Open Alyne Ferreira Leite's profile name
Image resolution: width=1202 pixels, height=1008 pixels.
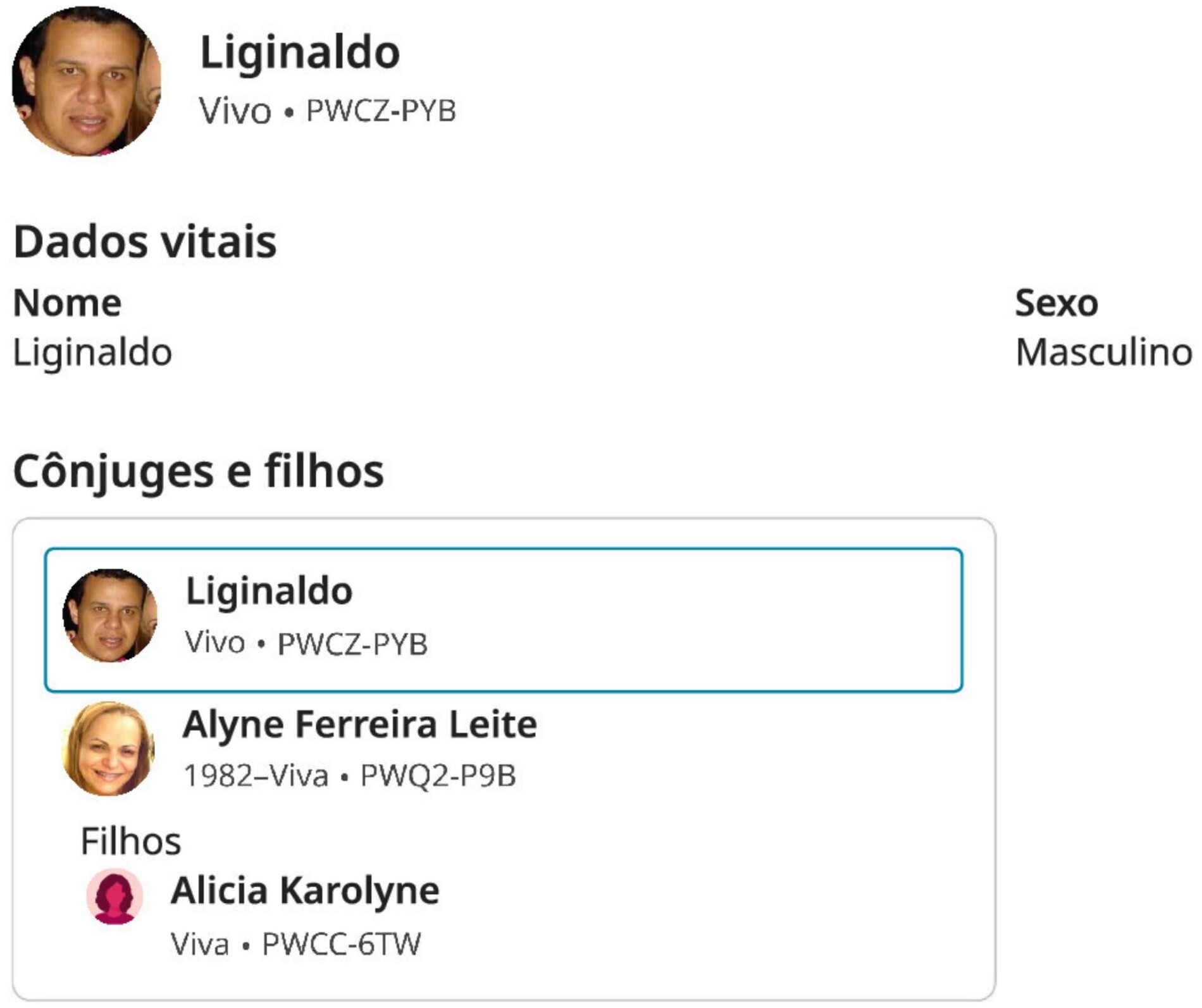click(360, 725)
